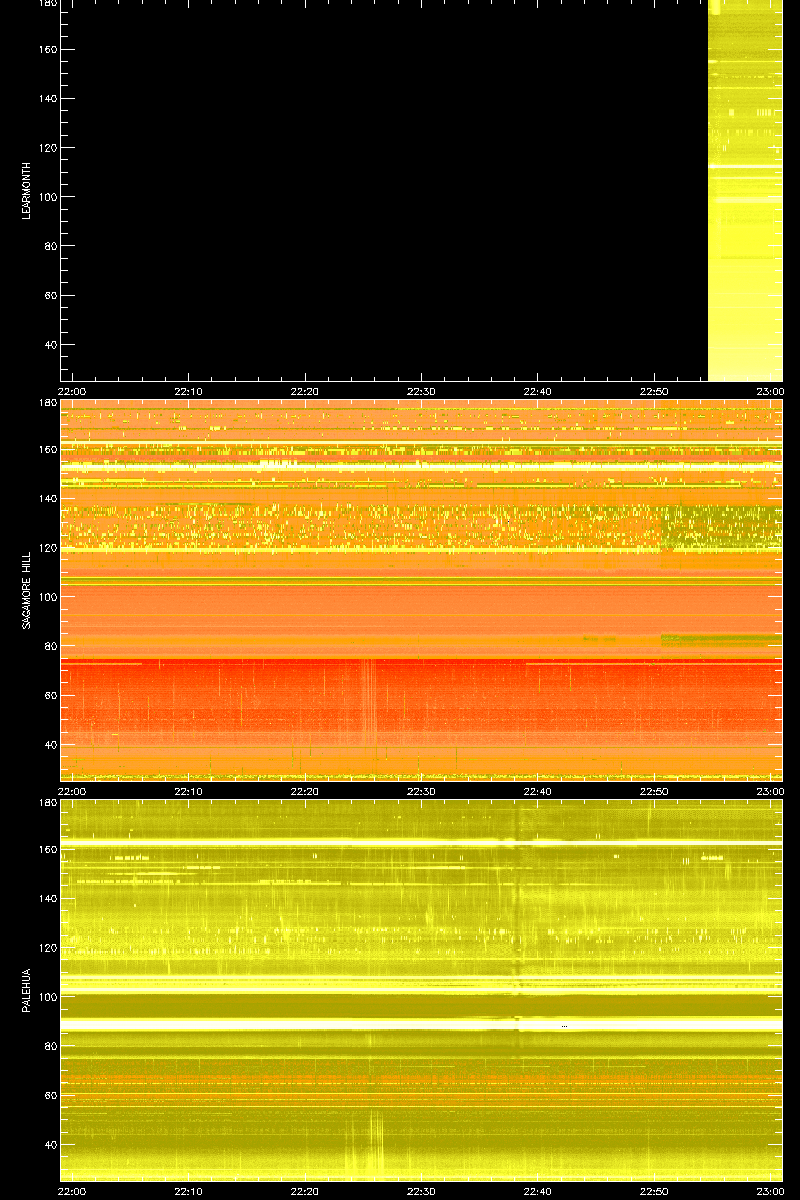800x1200 pixels.
Task: Click 22:00 time label under Learmonth plot
Action: [72, 391]
